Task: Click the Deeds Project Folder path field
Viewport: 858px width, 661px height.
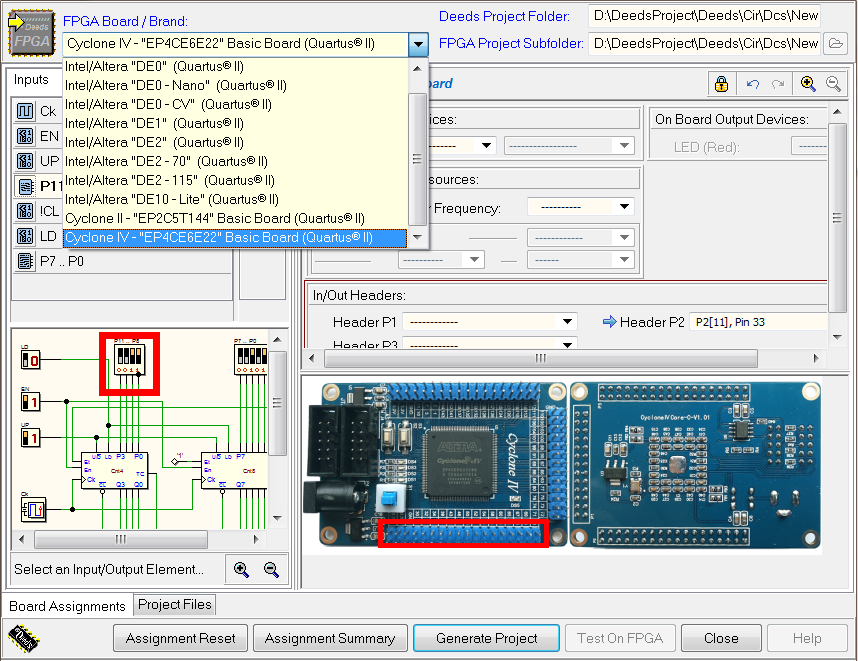Action: tap(706, 15)
